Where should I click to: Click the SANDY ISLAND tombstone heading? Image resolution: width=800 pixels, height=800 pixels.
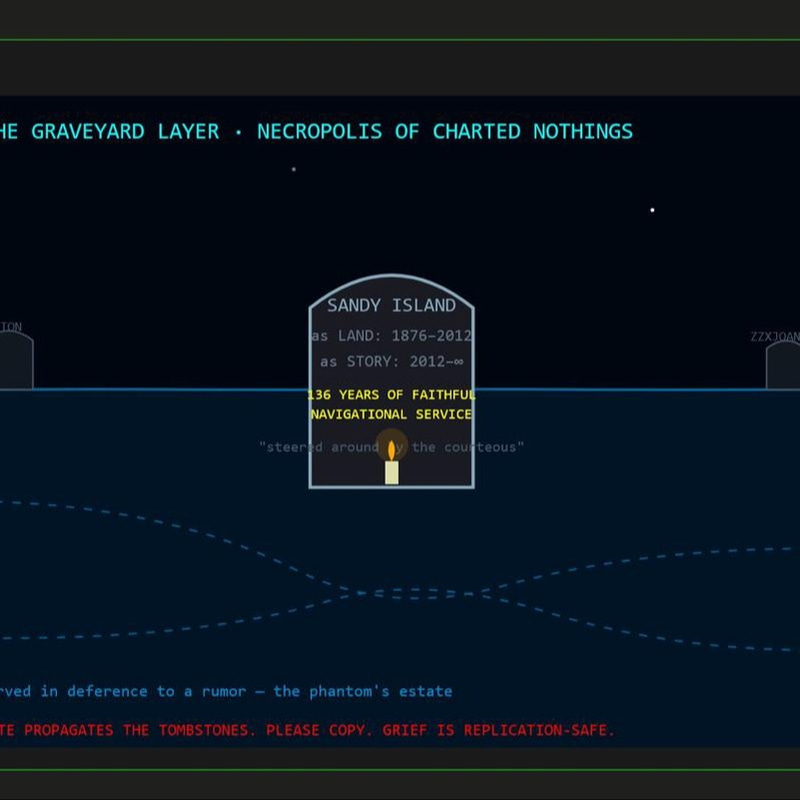pos(391,305)
